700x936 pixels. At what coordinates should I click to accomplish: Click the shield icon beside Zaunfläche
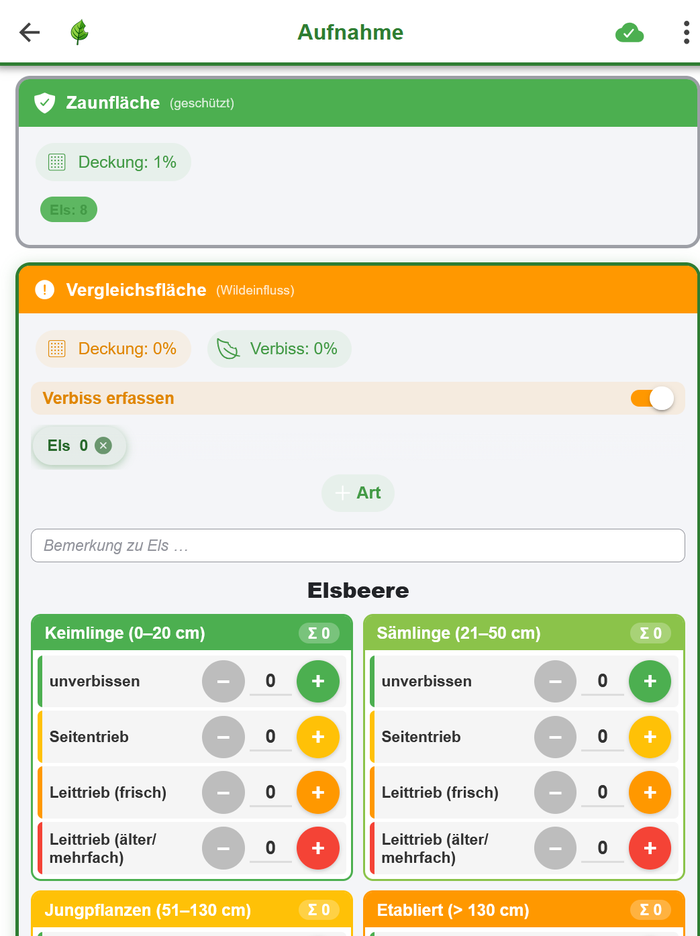point(45,103)
